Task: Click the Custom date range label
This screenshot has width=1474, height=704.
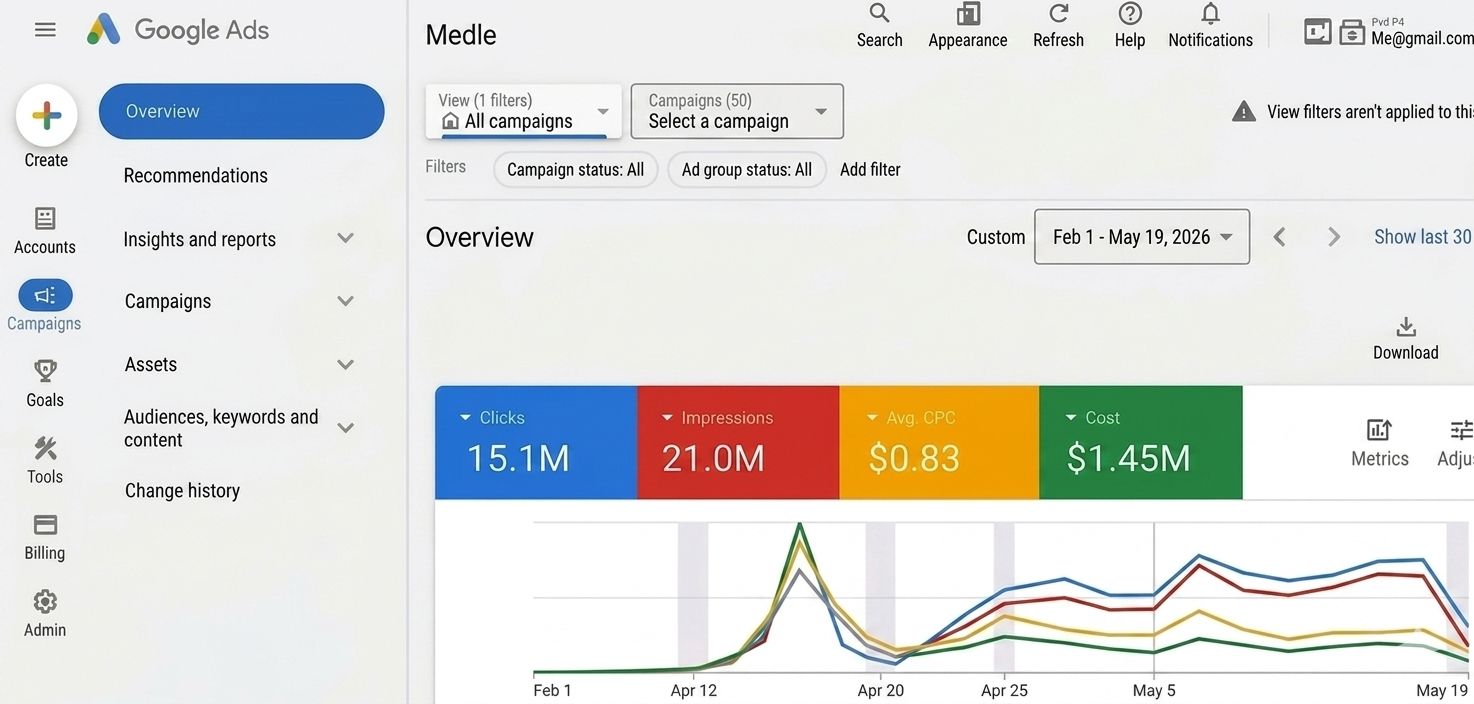Action: pos(996,237)
